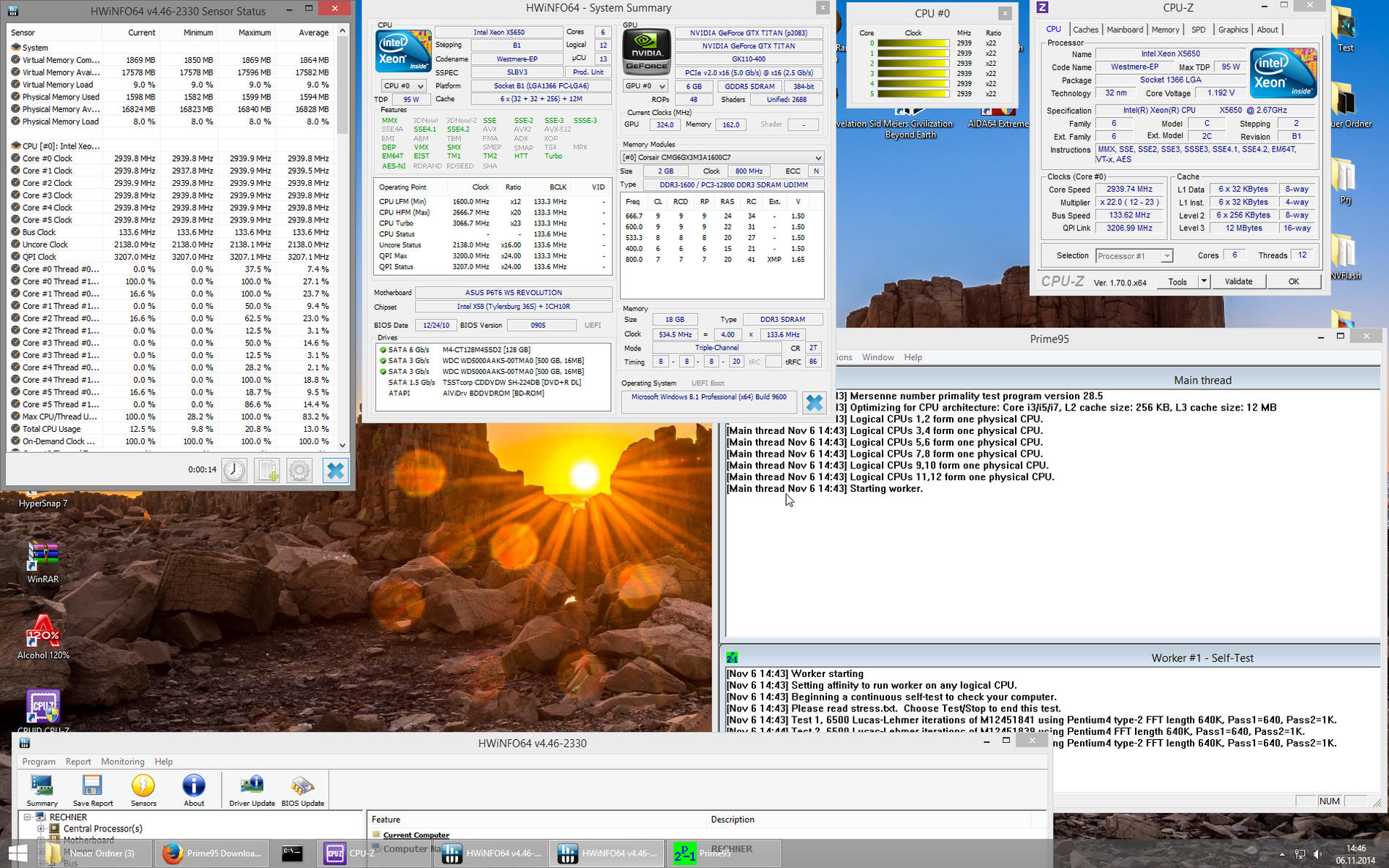Open the About tab in CPU-Z
The height and width of the screenshot is (868, 1389).
point(1268,30)
